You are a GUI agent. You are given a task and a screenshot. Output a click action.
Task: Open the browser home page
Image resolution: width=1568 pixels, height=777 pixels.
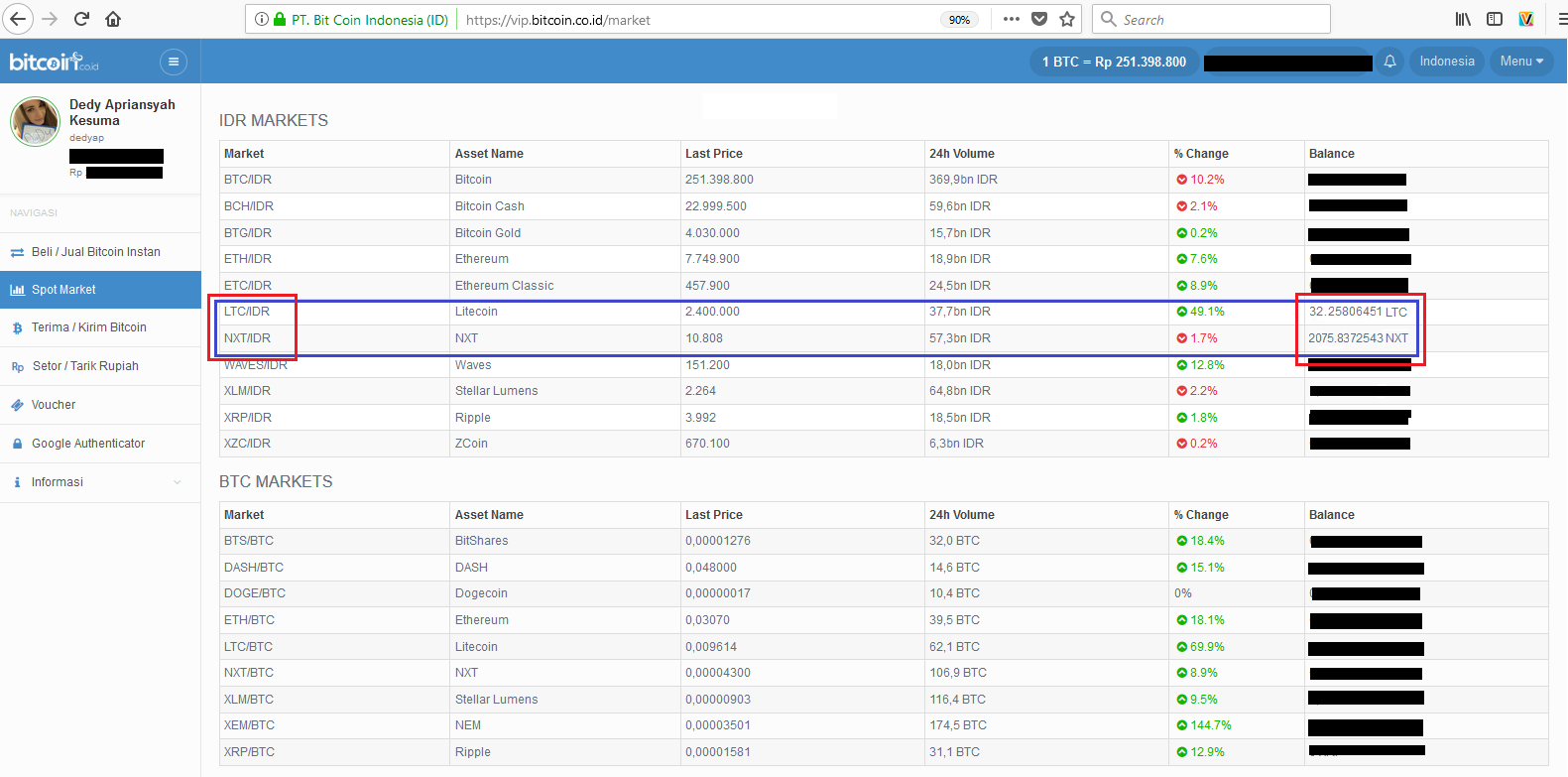click(x=113, y=19)
